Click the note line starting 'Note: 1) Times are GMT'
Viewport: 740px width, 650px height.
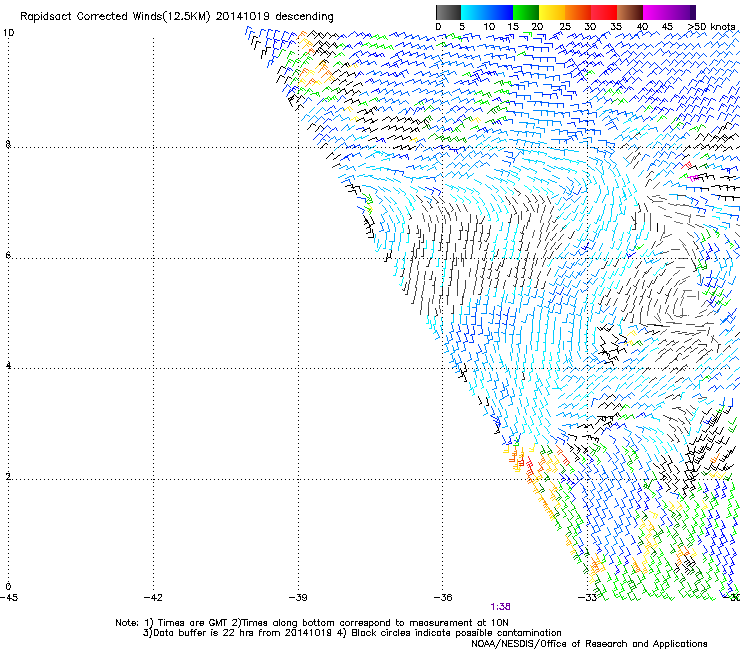[312, 623]
